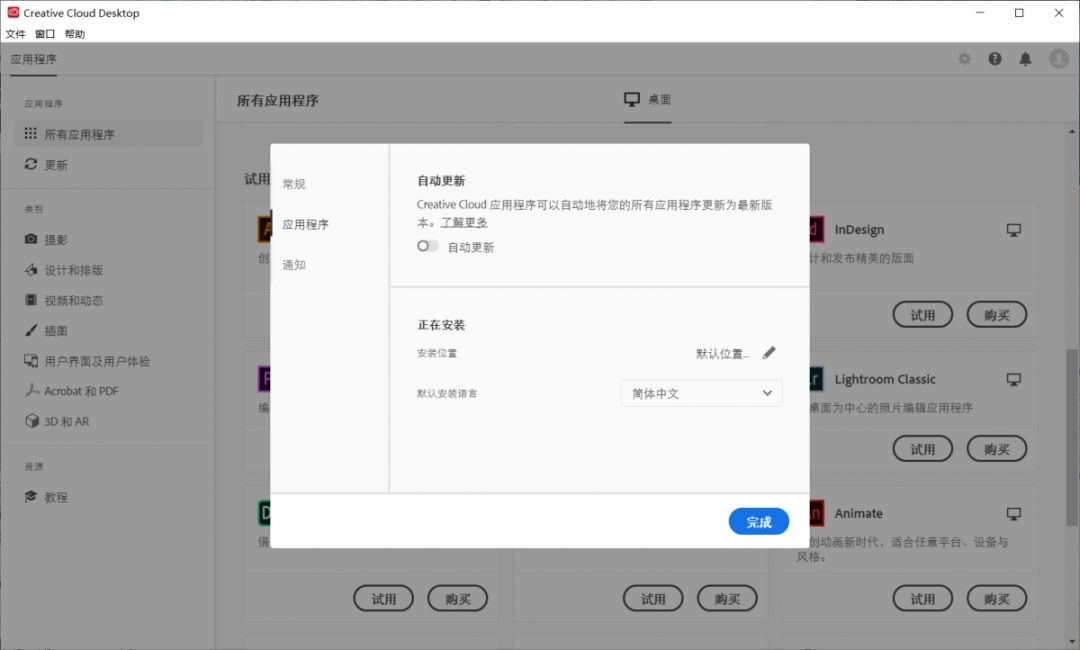This screenshot has height=650, width=1080.
Task: Click the 应用程序 top navigation tab
Action: (x=34, y=59)
